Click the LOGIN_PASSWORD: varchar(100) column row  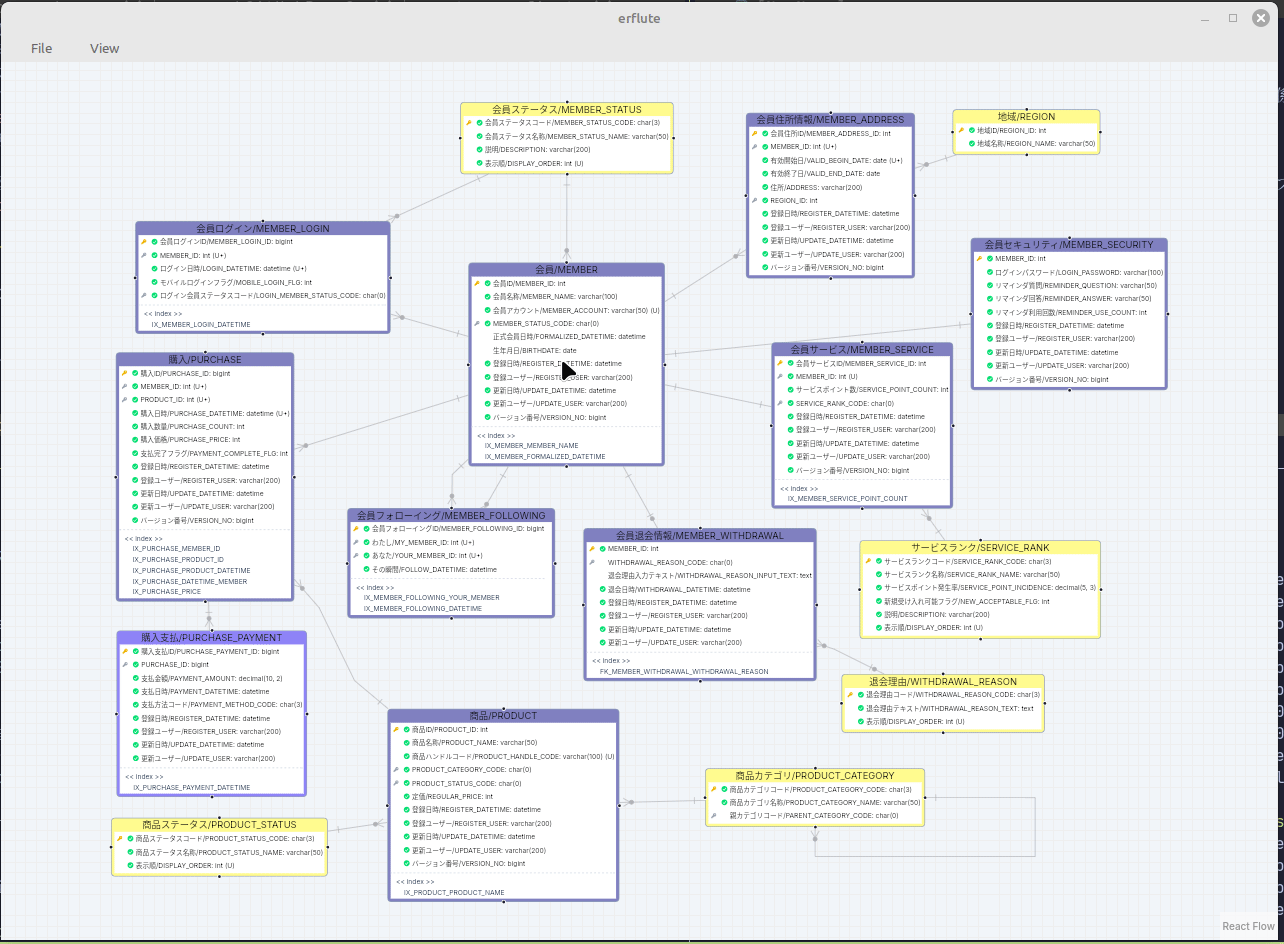click(x=1069, y=272)
